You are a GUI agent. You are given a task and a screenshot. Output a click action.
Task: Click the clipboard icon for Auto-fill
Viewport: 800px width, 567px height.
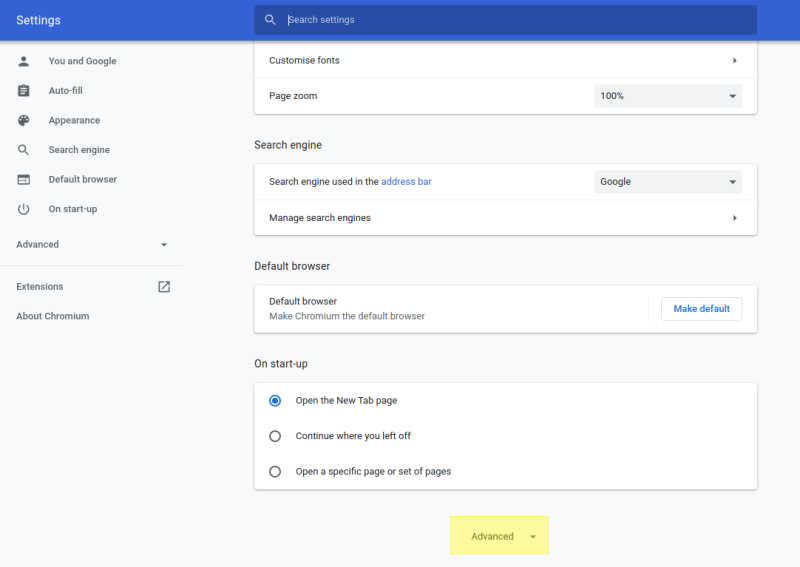[23, 91]
